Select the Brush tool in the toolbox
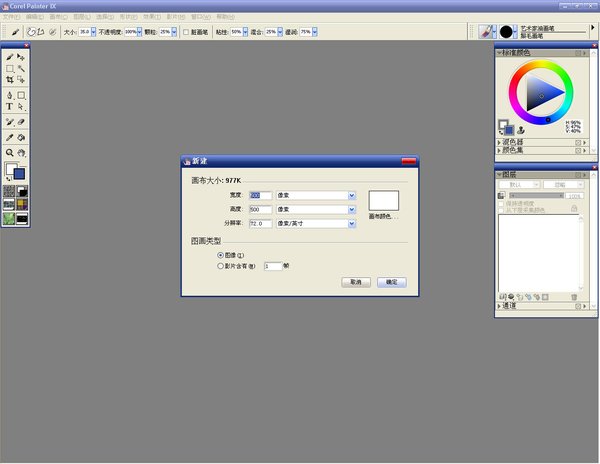Viewport: 600px width, 464px height. (x=10, y=57)
